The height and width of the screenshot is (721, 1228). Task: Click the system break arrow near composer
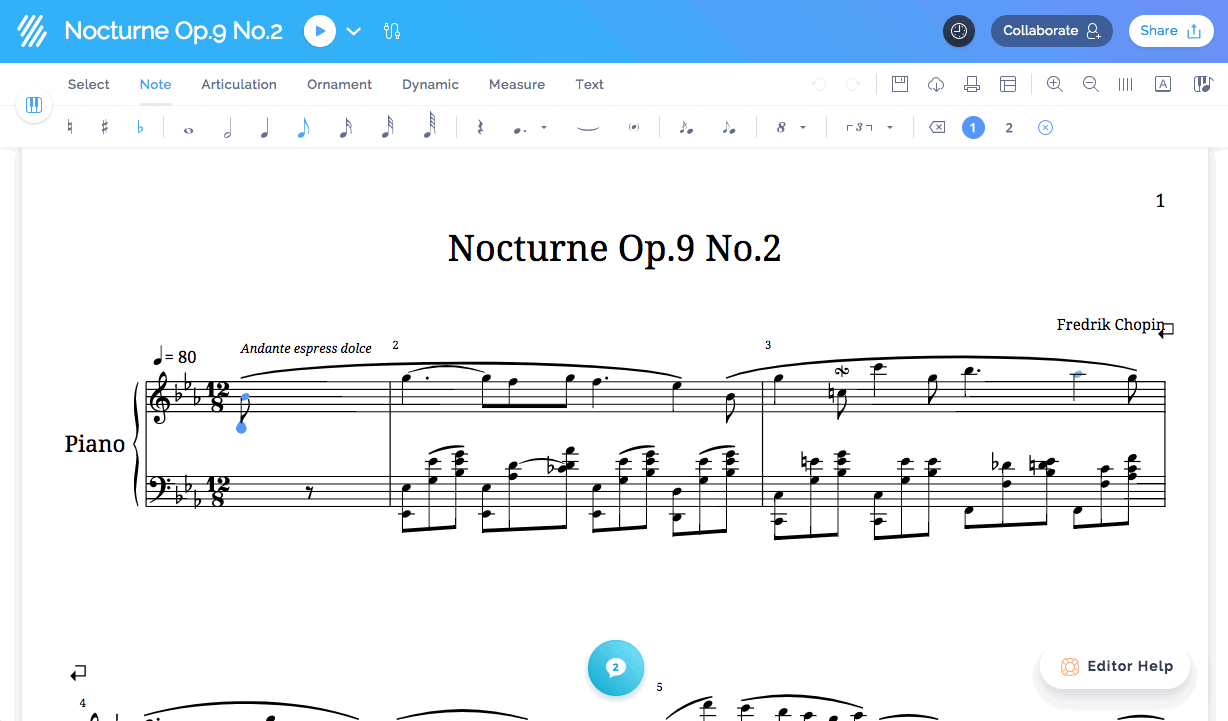tap(1166, 330)
